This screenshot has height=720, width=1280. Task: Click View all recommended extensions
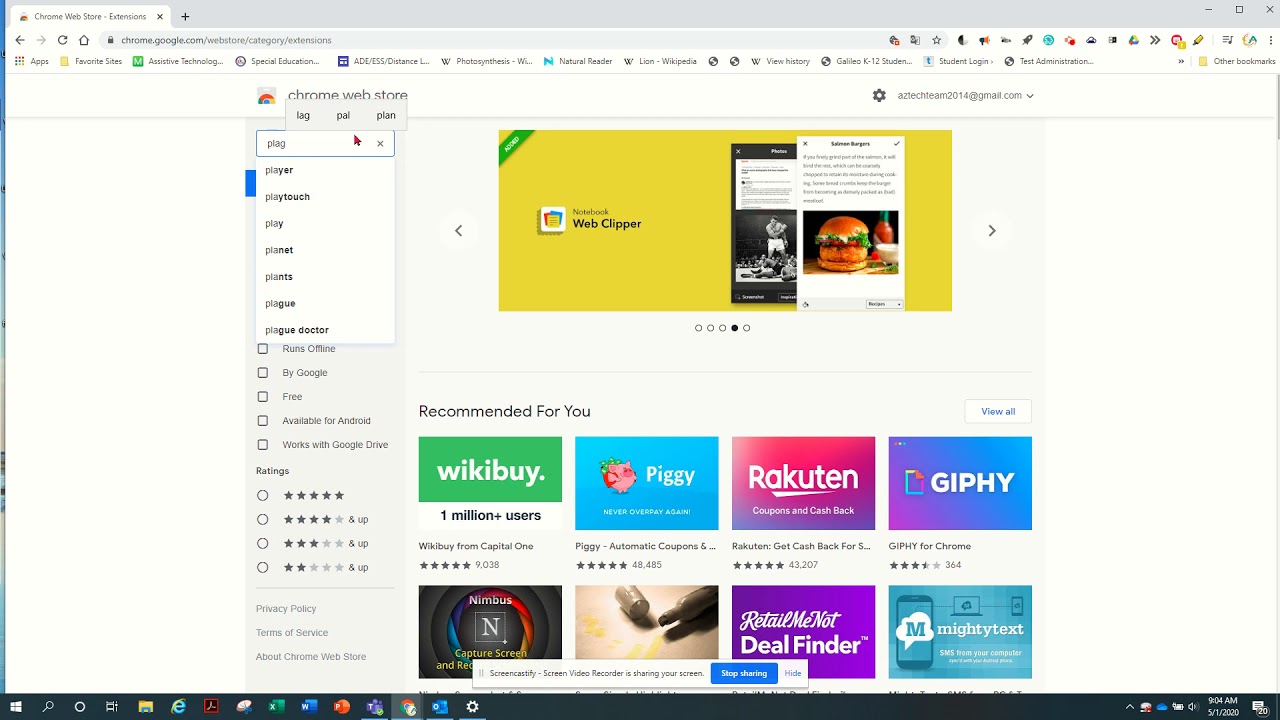(x=998, y=411)
